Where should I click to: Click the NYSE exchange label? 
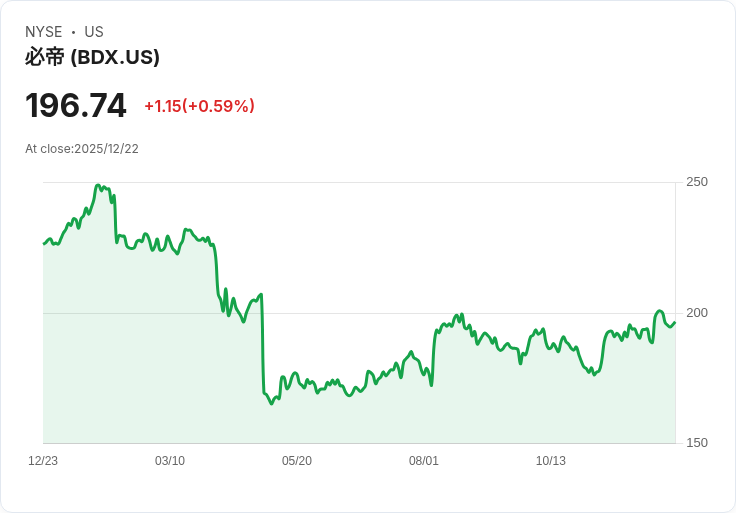point(43,32)
